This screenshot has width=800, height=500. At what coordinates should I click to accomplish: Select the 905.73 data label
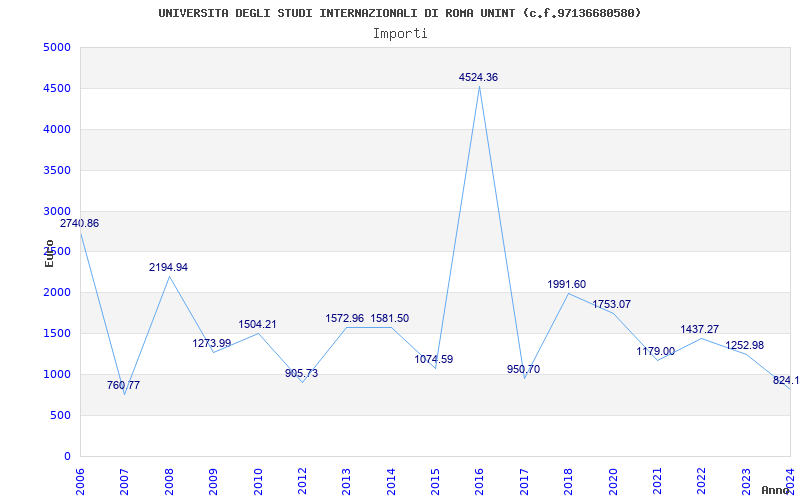click(x=301, y=373)
